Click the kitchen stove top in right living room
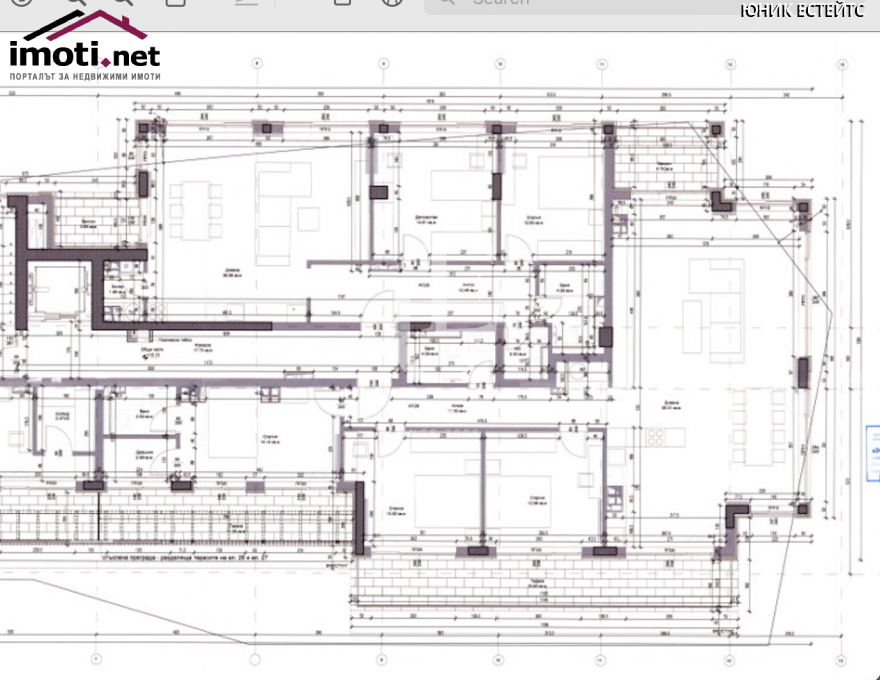This screenshot has height=680, width=880. [655, 437]
